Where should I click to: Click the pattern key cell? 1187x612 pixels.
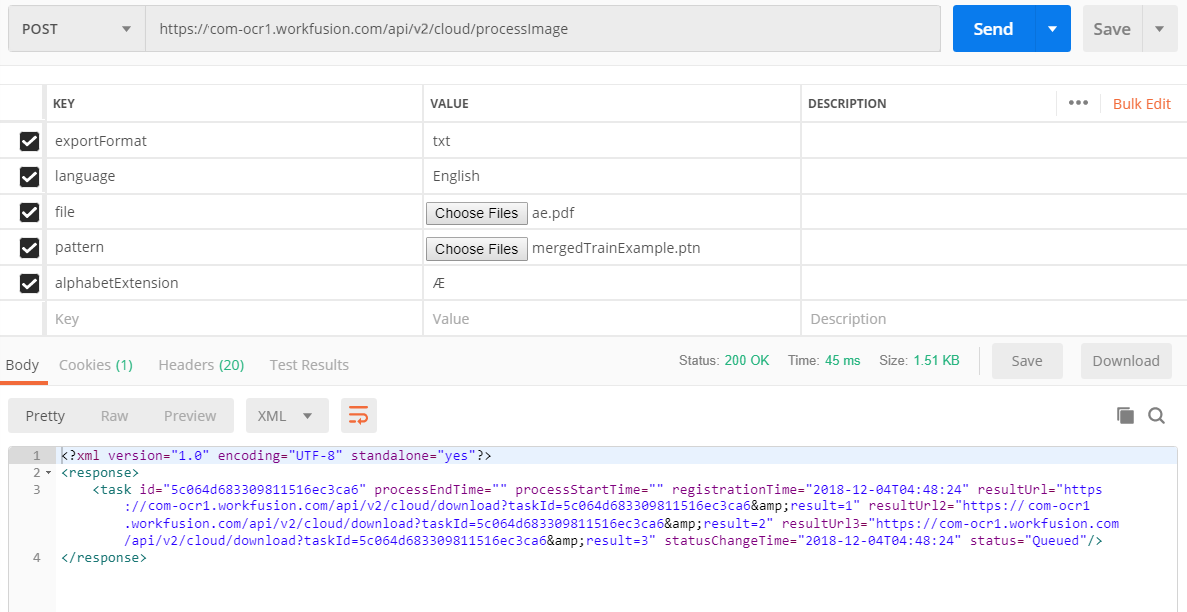(234, 248)
